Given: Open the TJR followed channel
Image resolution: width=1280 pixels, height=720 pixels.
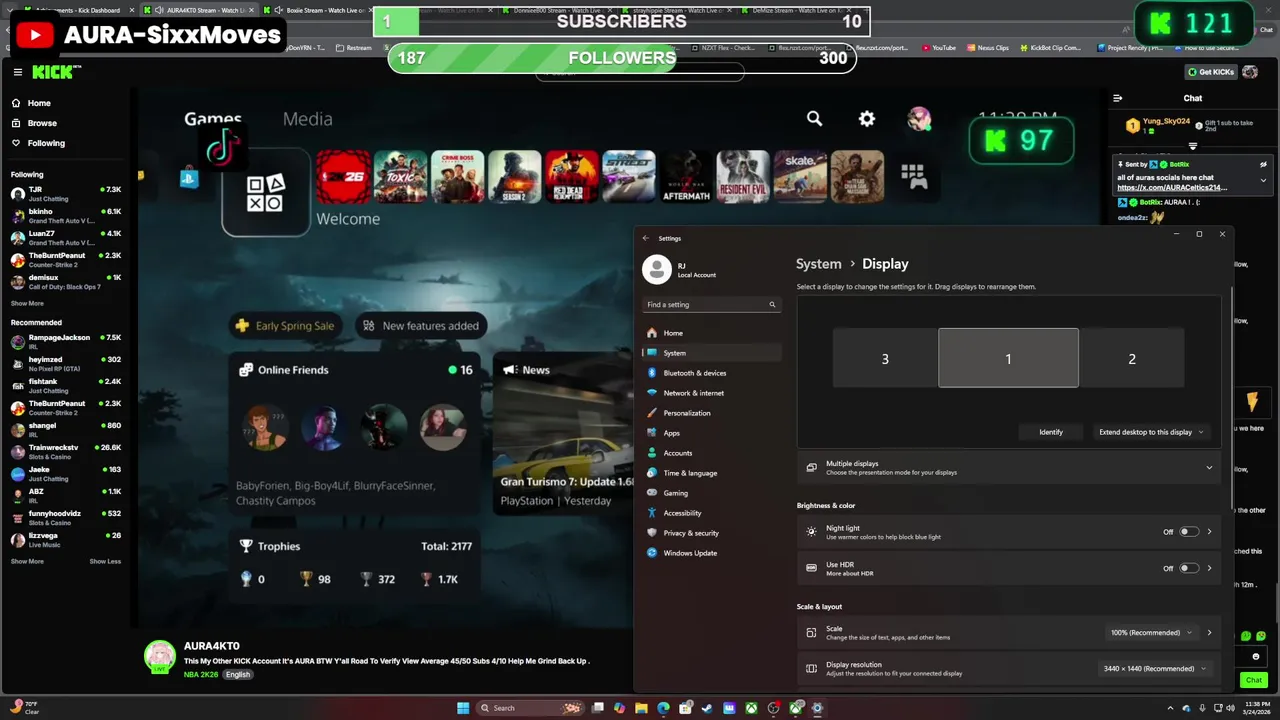Looking at the screenshot, I should (66, 193).
